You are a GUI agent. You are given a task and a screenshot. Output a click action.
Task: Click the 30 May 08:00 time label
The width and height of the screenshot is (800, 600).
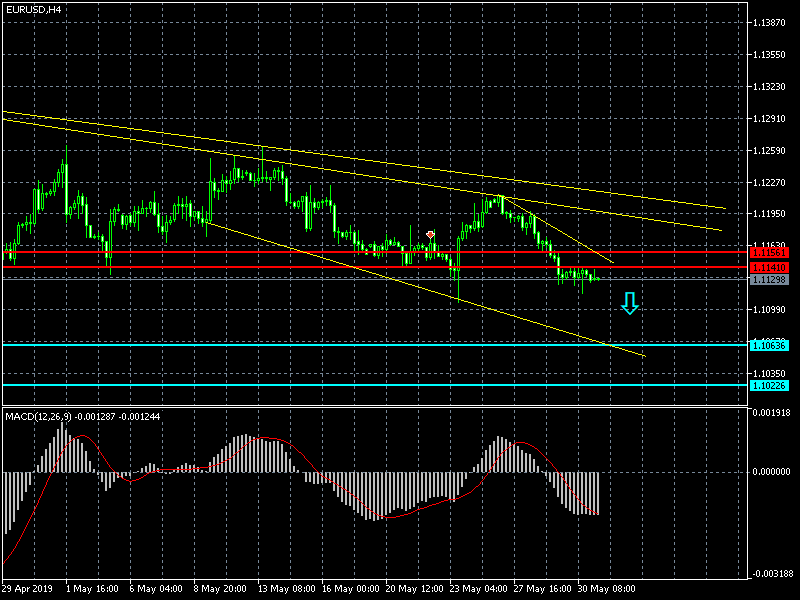point(607,589)
